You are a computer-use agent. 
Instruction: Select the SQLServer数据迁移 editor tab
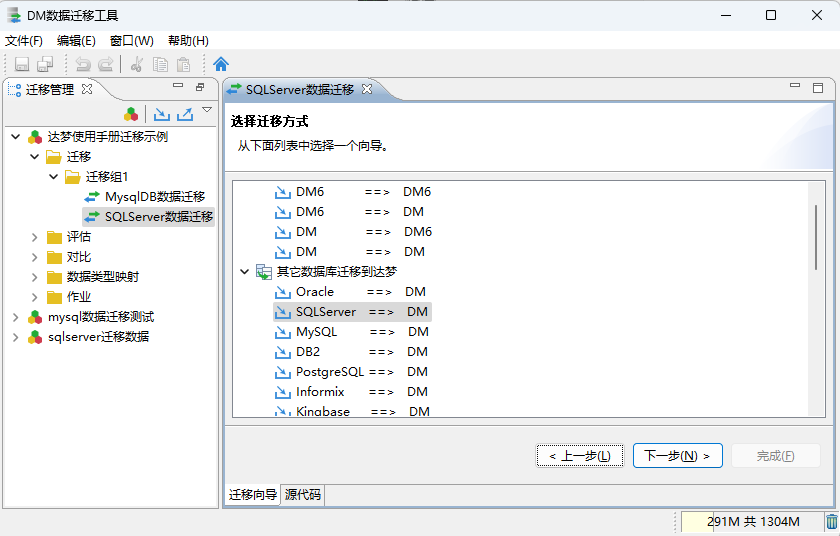coord(299,89)
